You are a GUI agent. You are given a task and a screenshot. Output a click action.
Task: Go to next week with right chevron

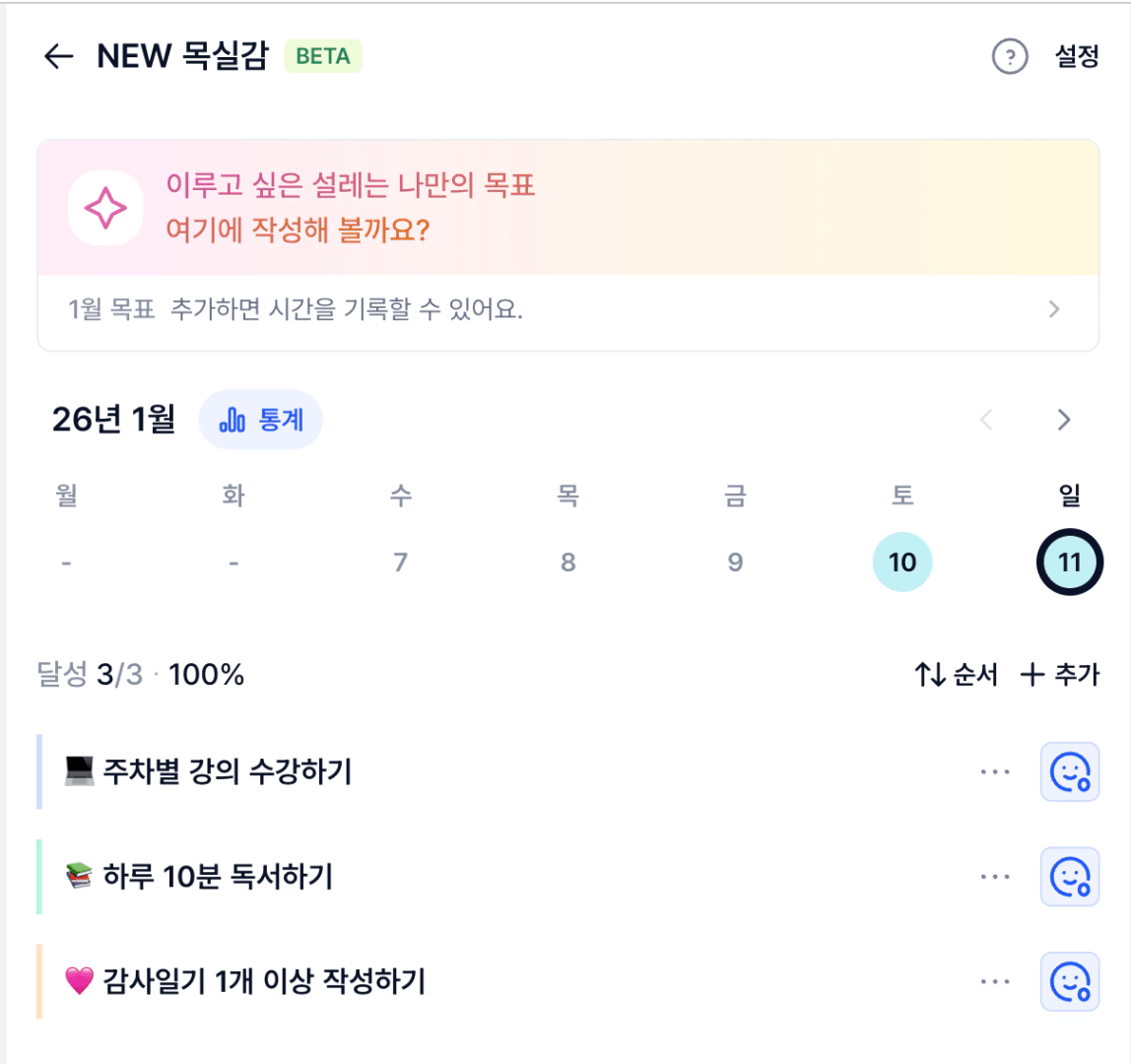(1063, 421)
